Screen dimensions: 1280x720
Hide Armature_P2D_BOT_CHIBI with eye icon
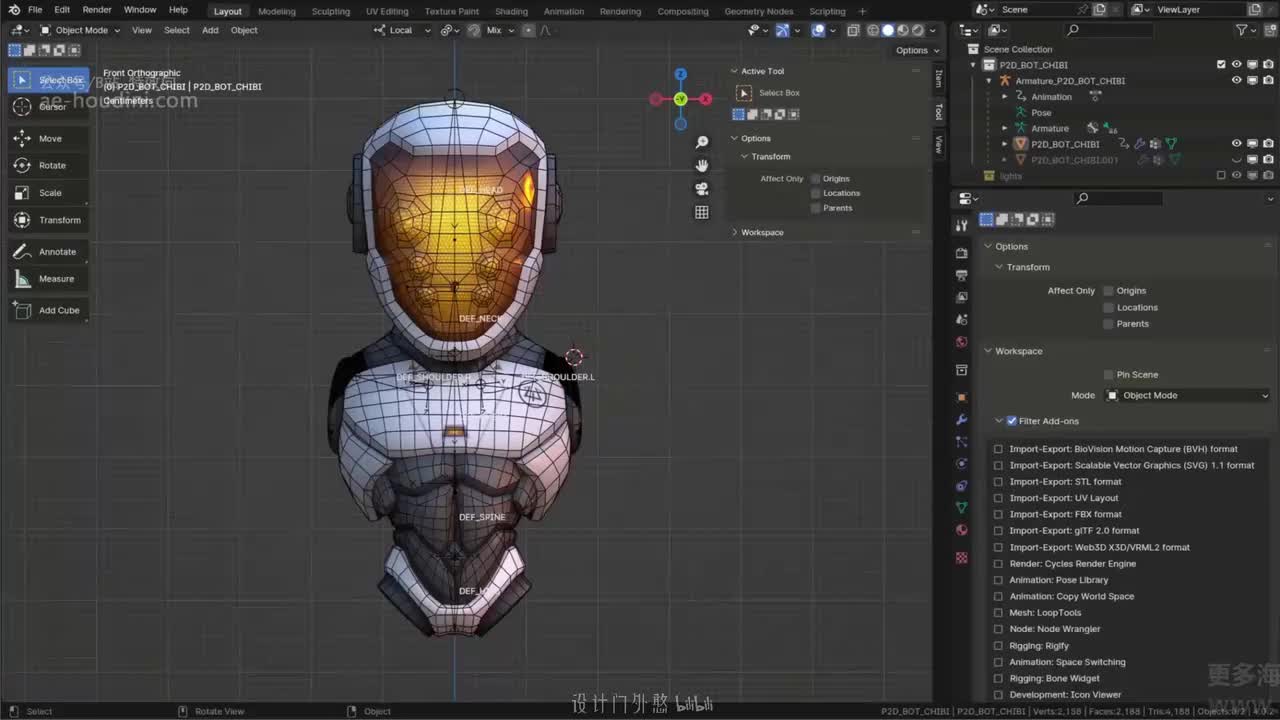tap(1236, 80)
